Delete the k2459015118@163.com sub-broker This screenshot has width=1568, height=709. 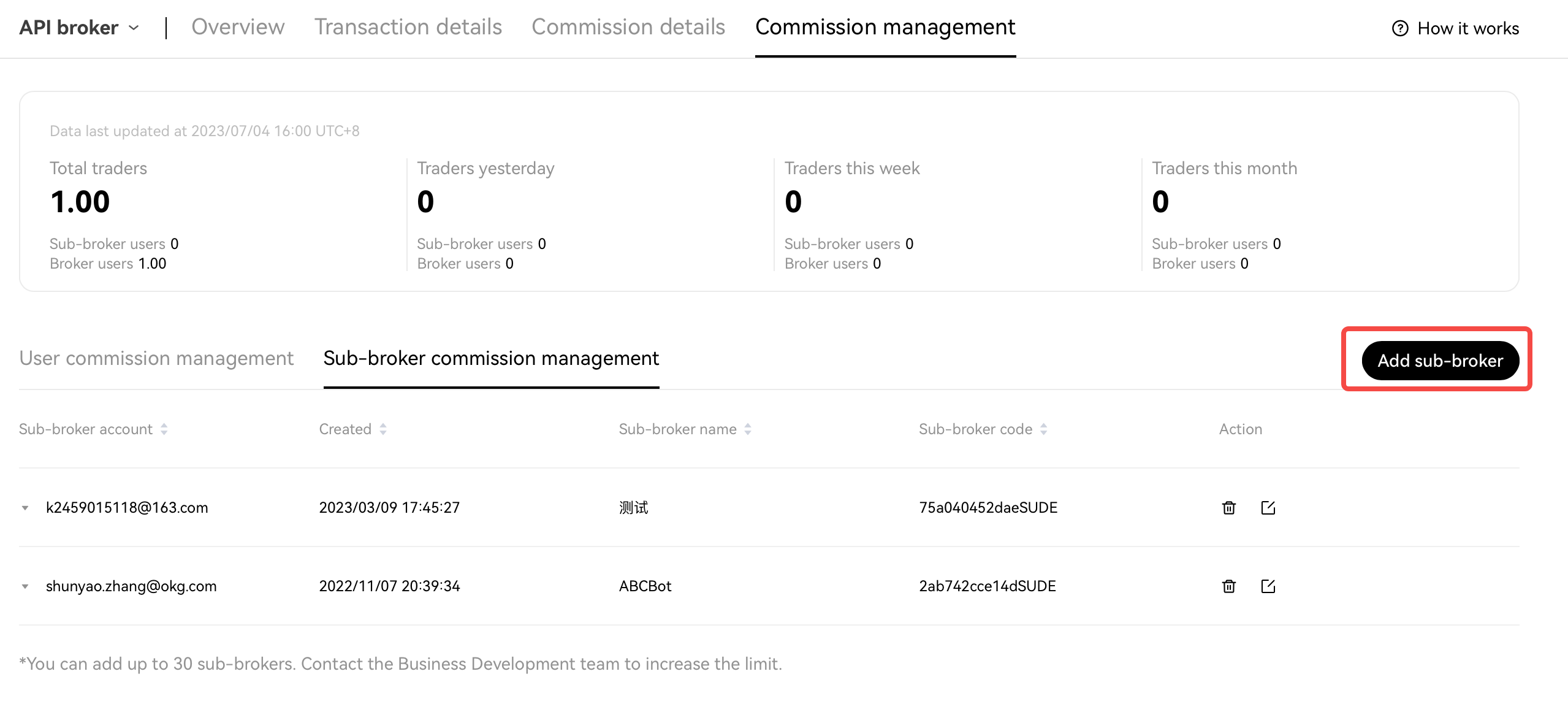pyautogui.click(x=1228, y=508)
